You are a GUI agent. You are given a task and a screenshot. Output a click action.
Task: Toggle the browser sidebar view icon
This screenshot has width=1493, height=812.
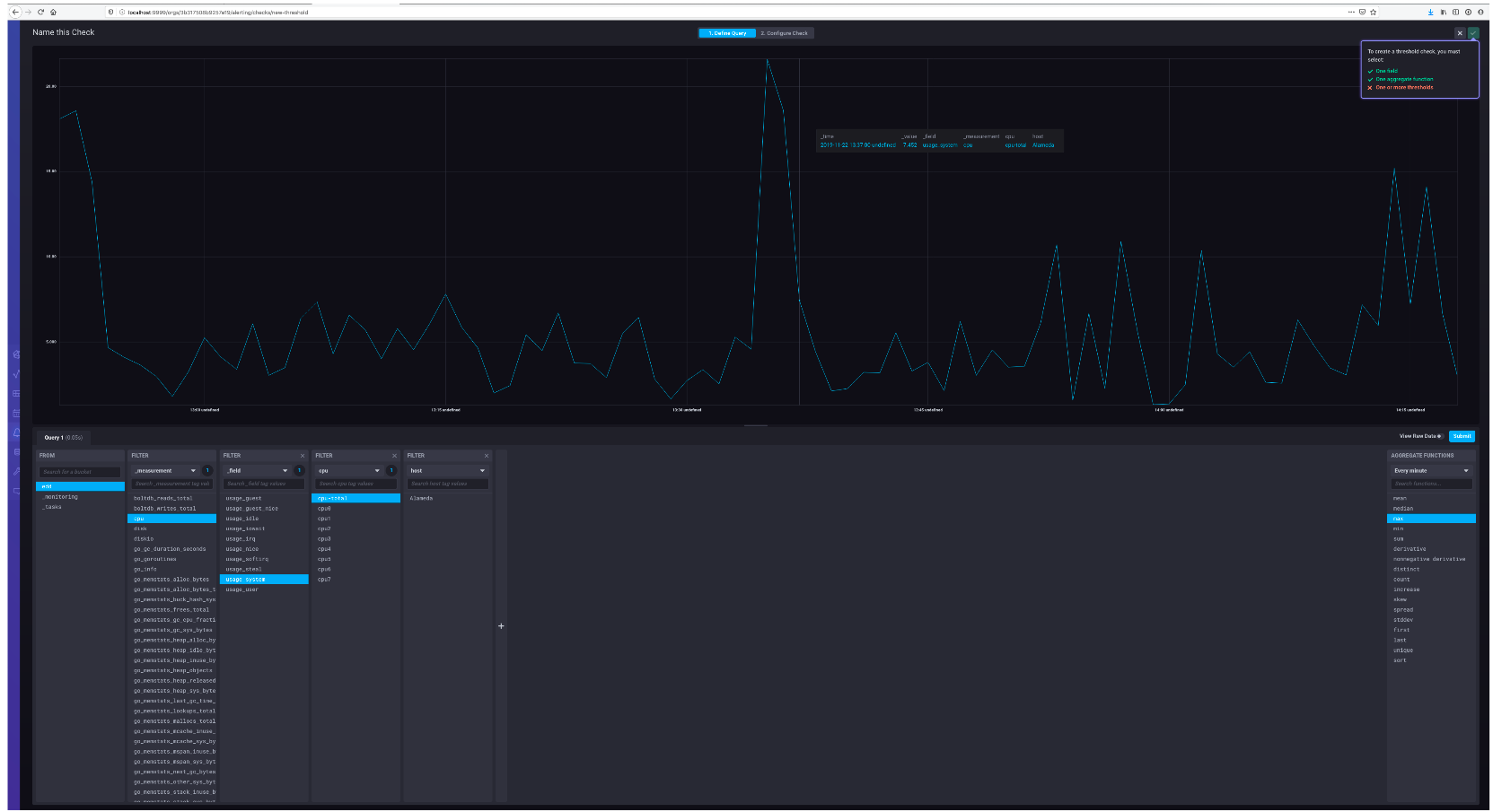coord(1455,12)
